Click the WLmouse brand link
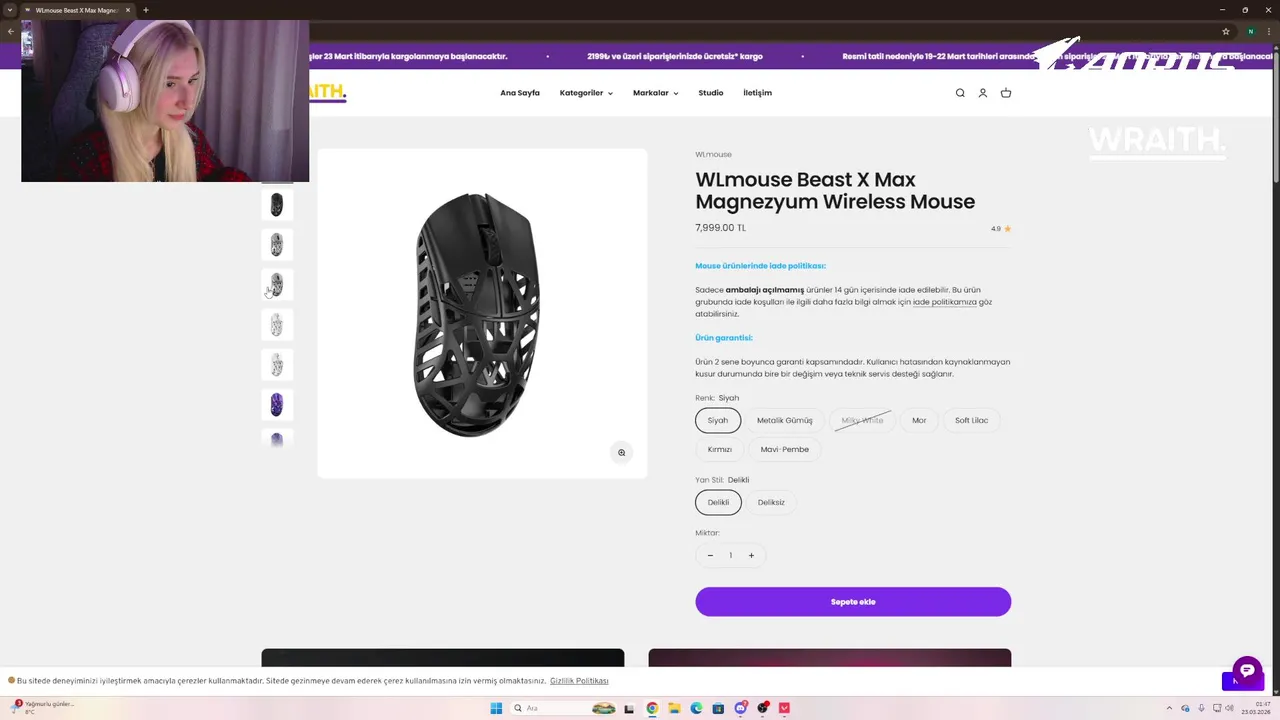1280x720 pixels. pos(713,155)
